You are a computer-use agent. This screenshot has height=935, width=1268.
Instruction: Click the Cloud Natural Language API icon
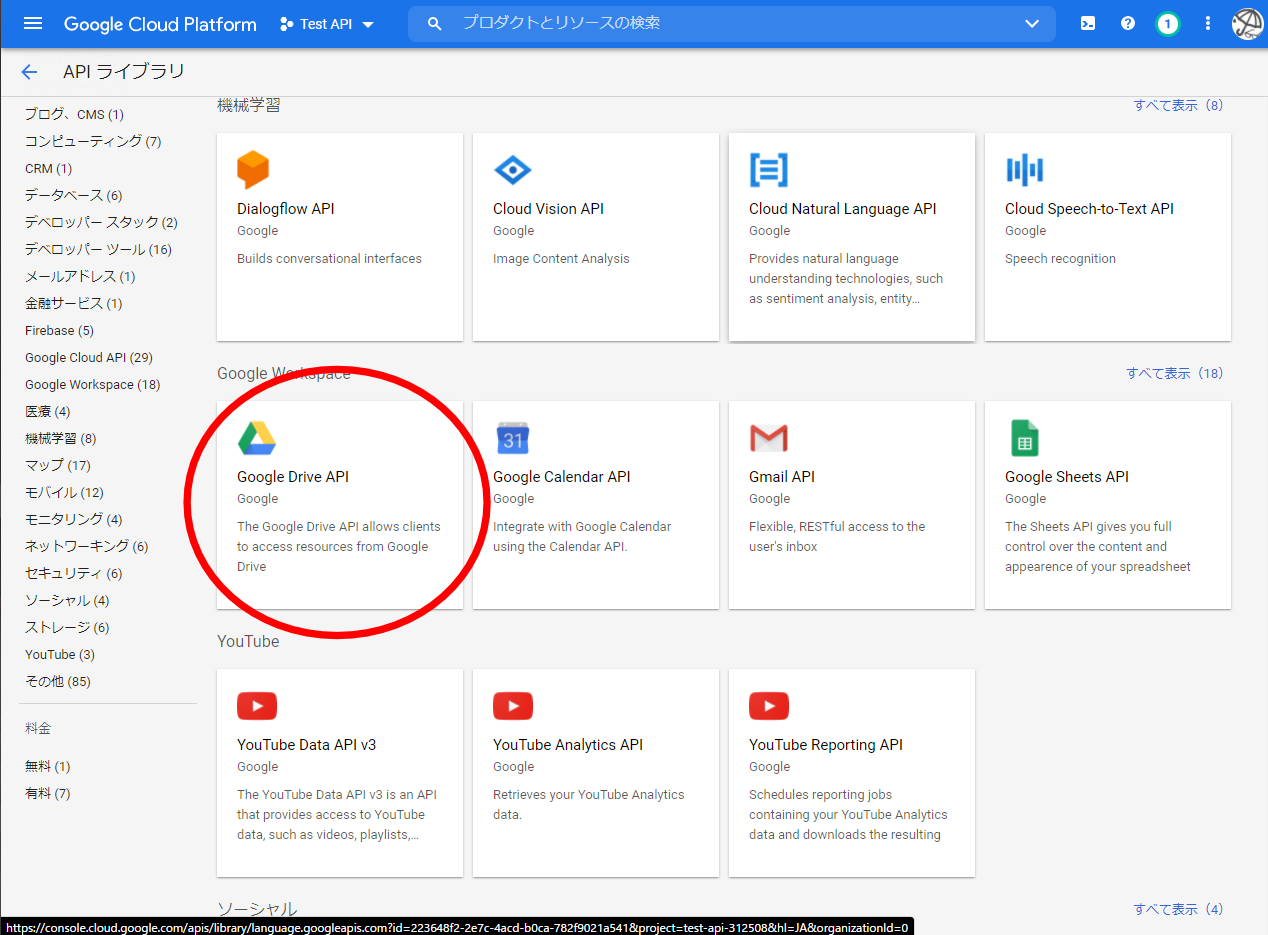coord(768,170)
